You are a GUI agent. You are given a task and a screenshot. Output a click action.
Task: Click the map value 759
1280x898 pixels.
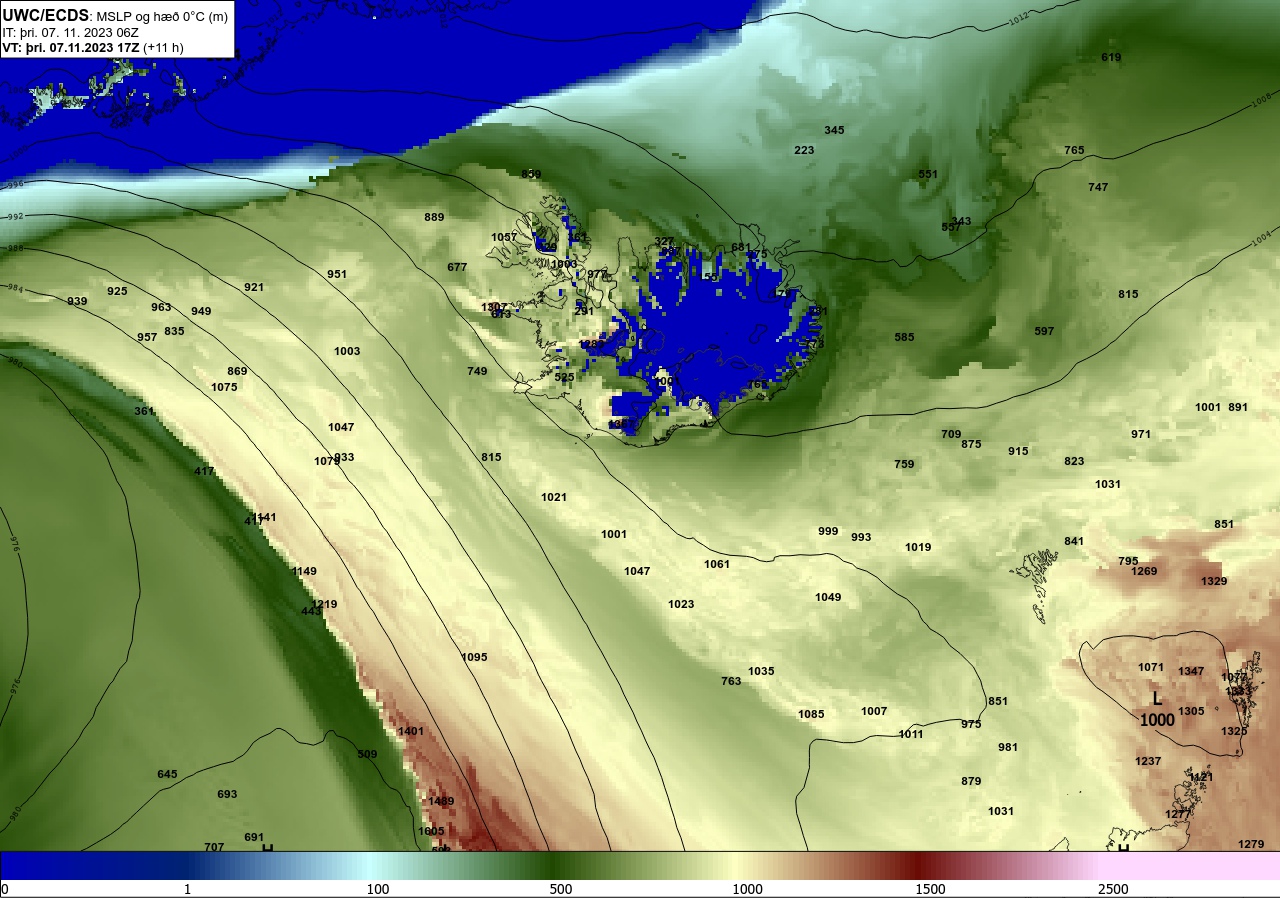[x=904, y=464]
